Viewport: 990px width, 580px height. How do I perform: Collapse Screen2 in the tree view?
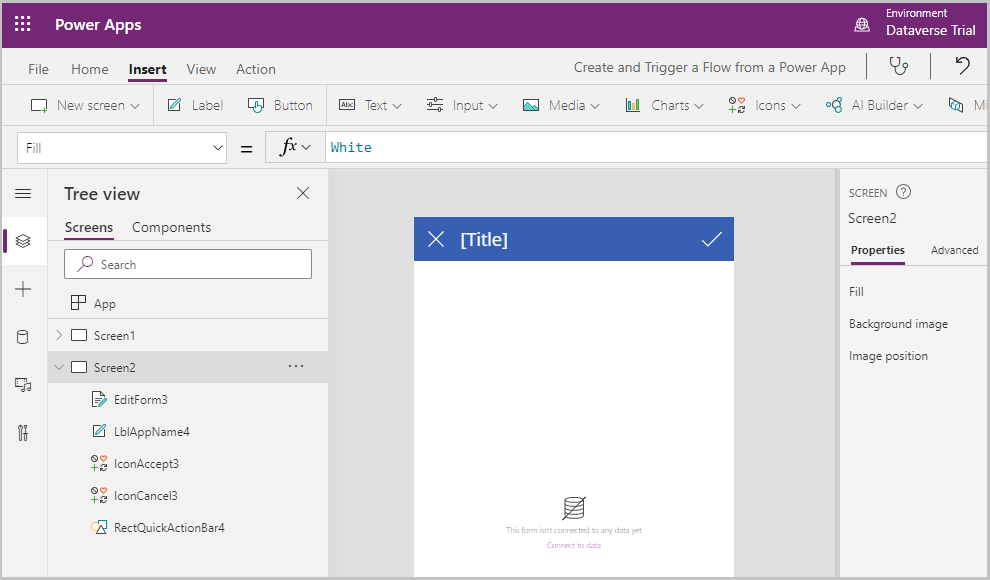[x=59, y=367]
